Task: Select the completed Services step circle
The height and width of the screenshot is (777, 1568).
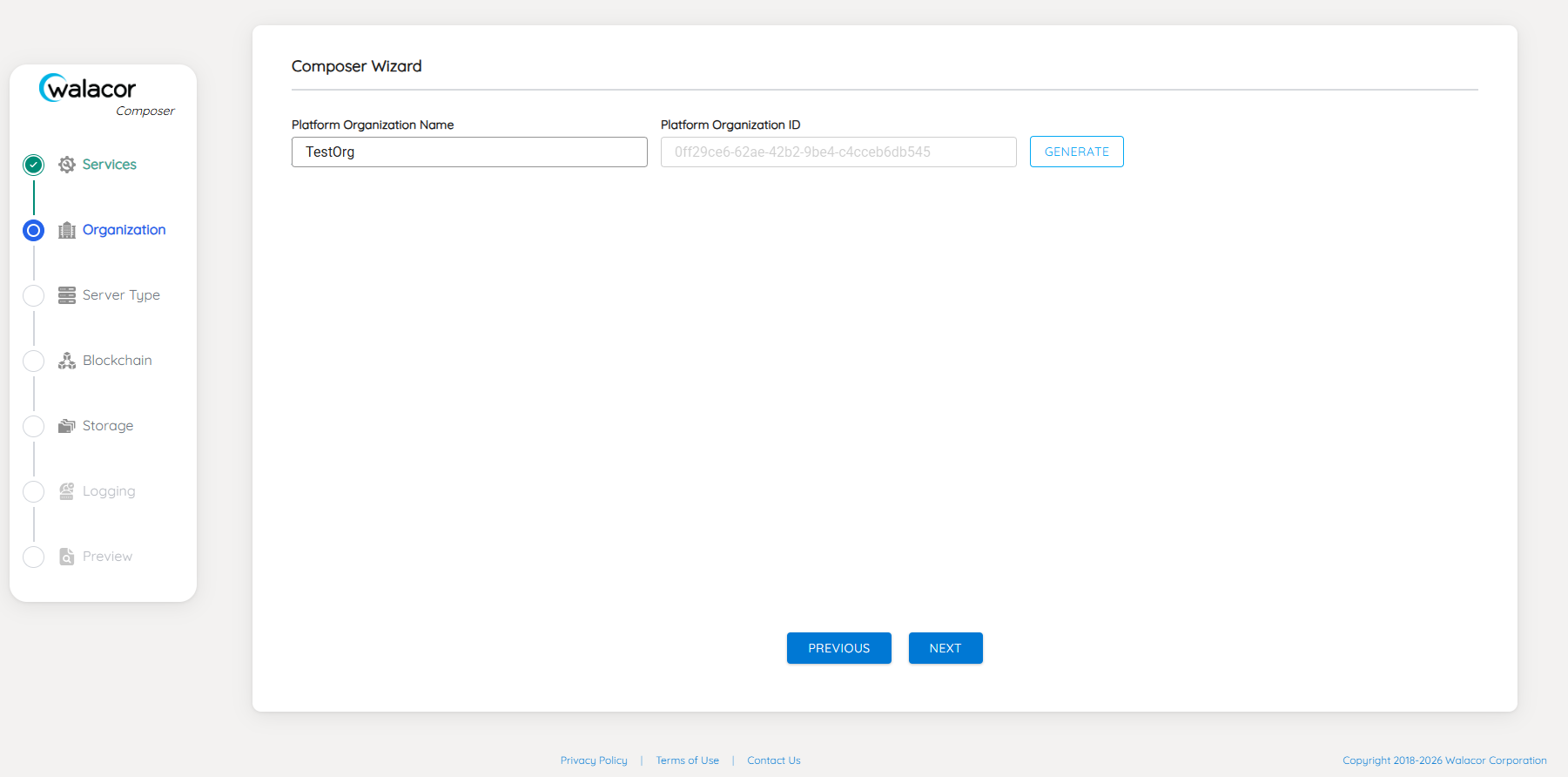Action: click(34, 165)
